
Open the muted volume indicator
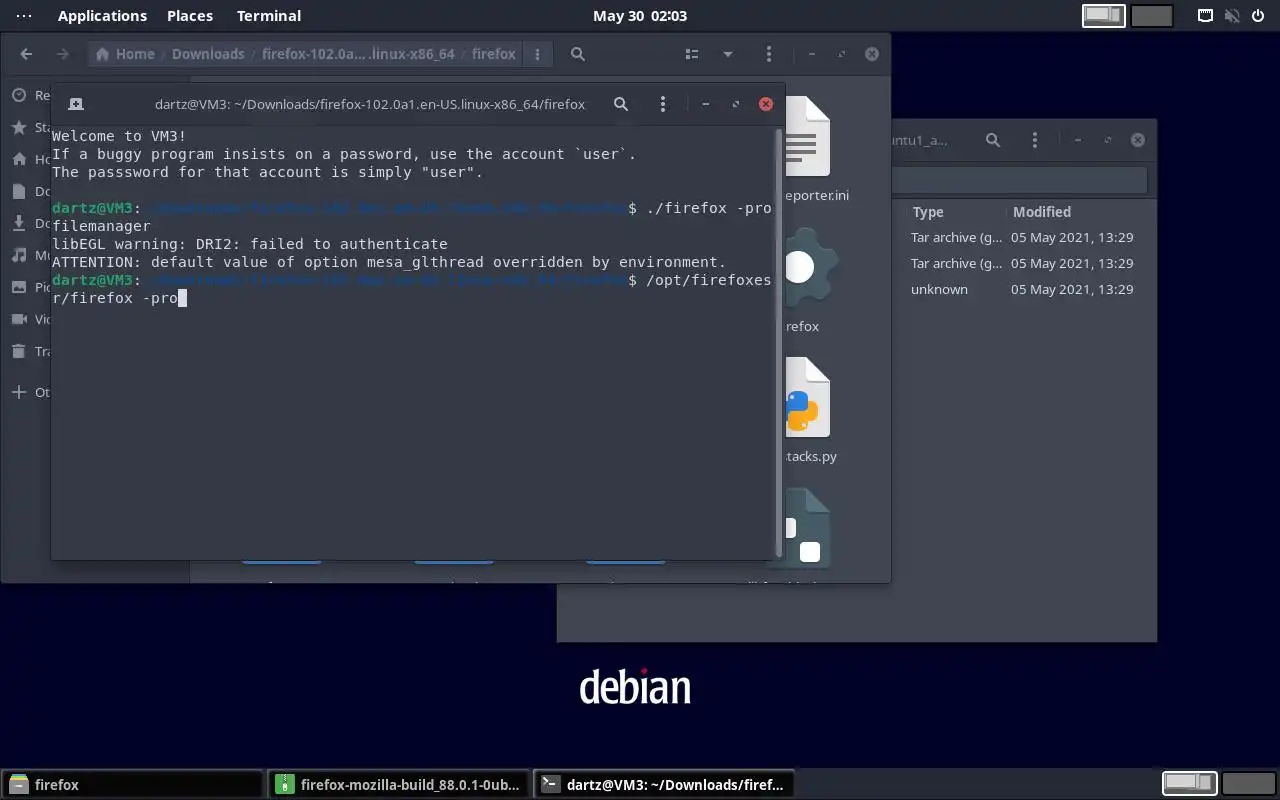pyautogui.click(x=1232, y=16)
